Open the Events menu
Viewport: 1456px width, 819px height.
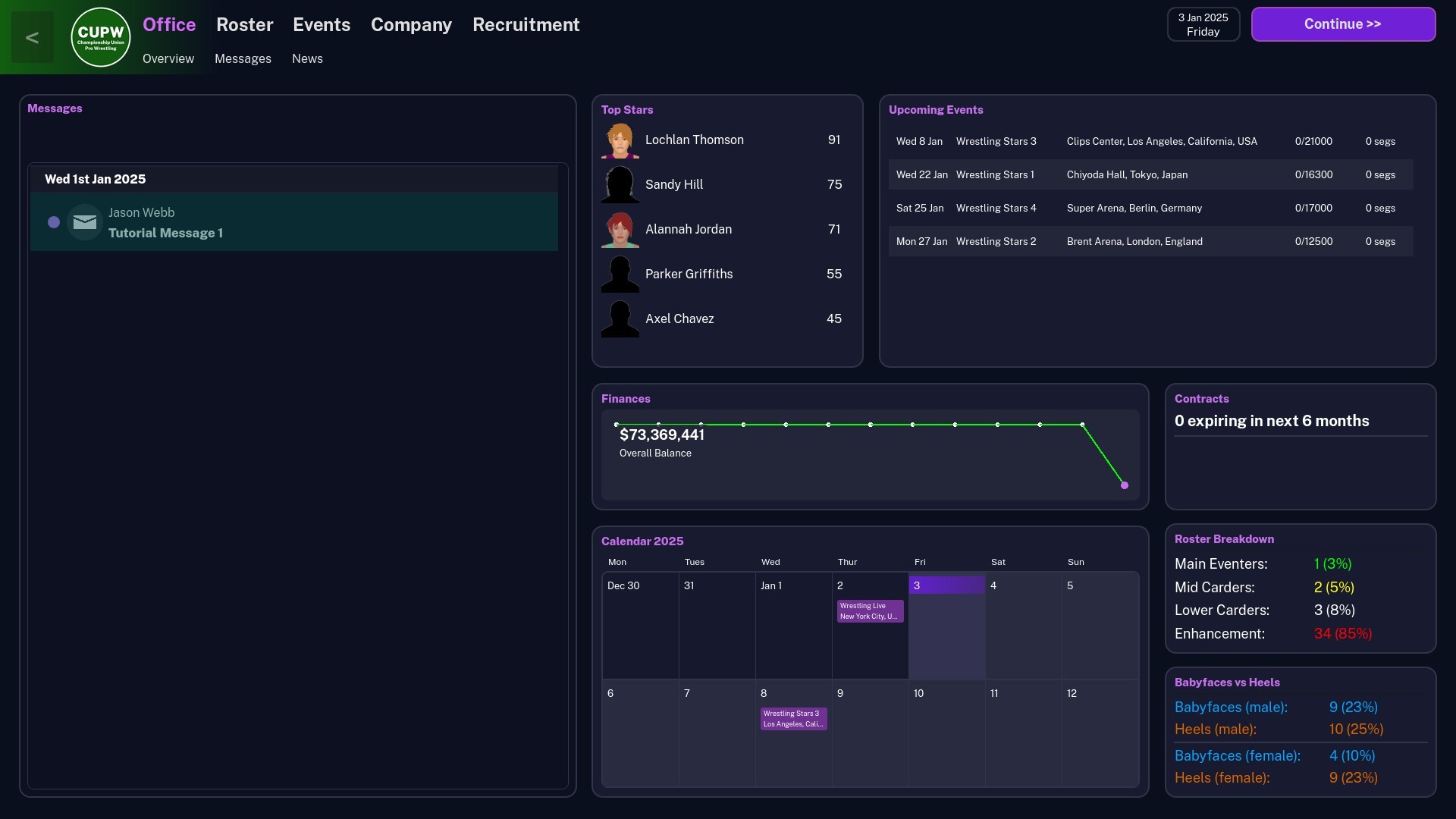click(x=322, y=24)
